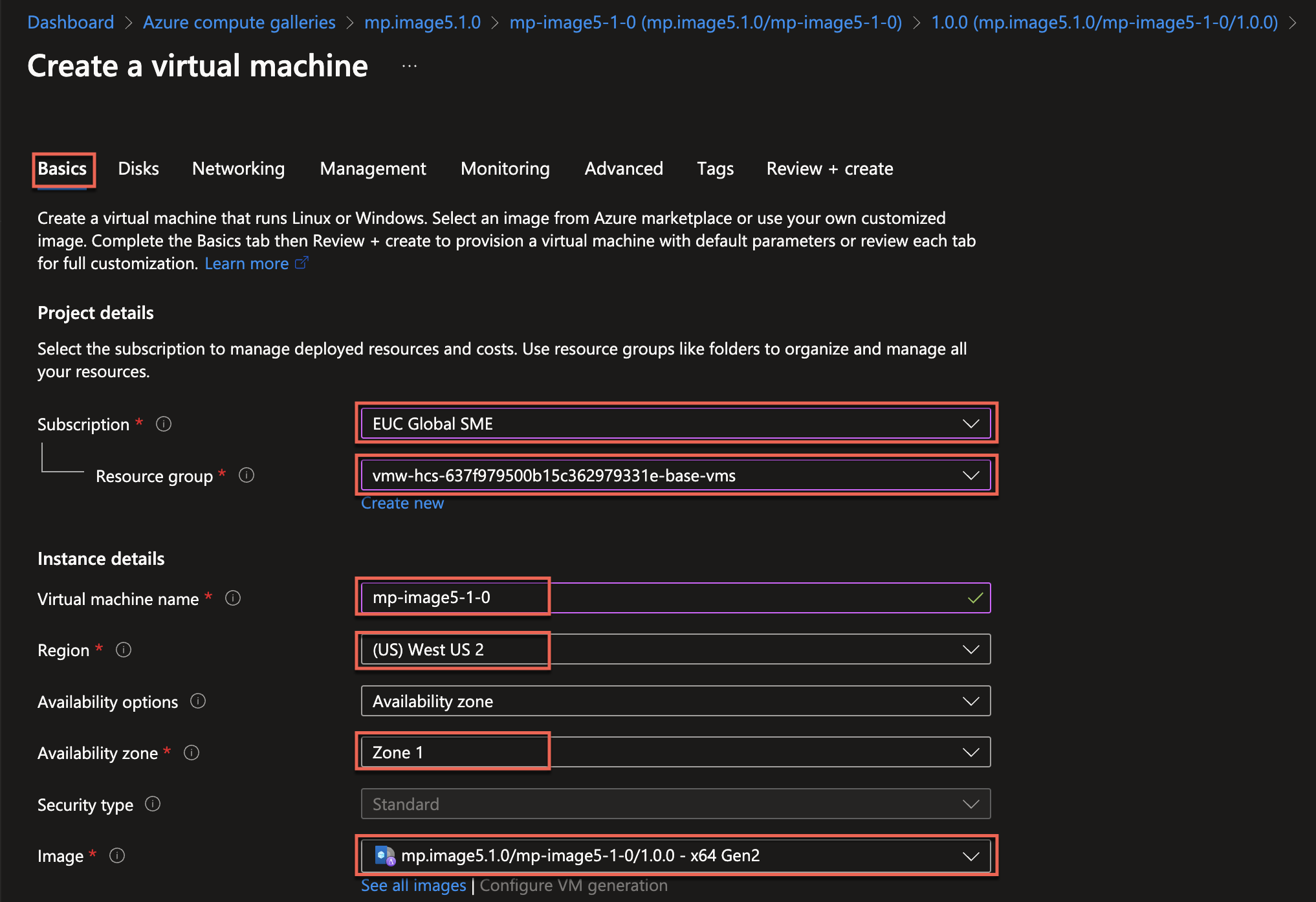Open info tooltip next to Security type
This screenshot has width=1316, height=902.
tap(153, 804)
